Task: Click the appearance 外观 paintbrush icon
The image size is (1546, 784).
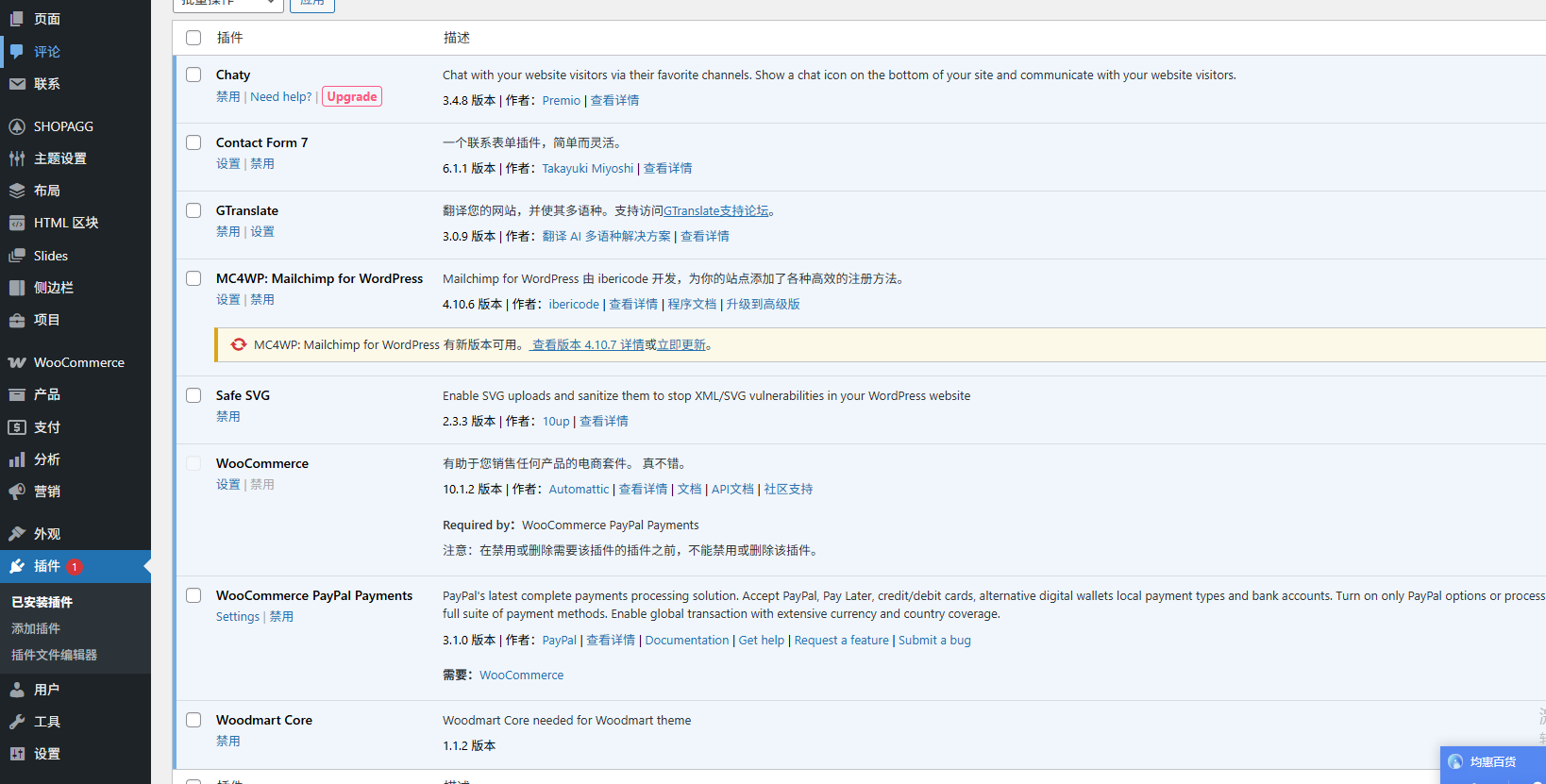Action: [17, 534]
